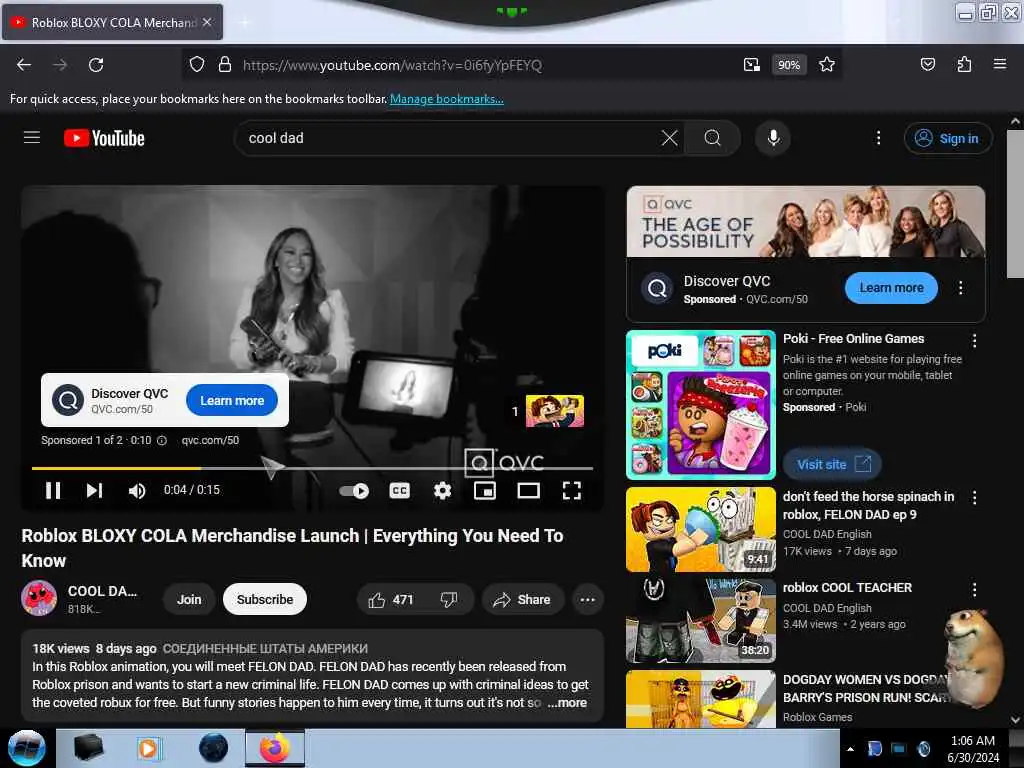
Task: Click the ad info icon beside Sponsored 1 of 2
Action: coord(162,441)
